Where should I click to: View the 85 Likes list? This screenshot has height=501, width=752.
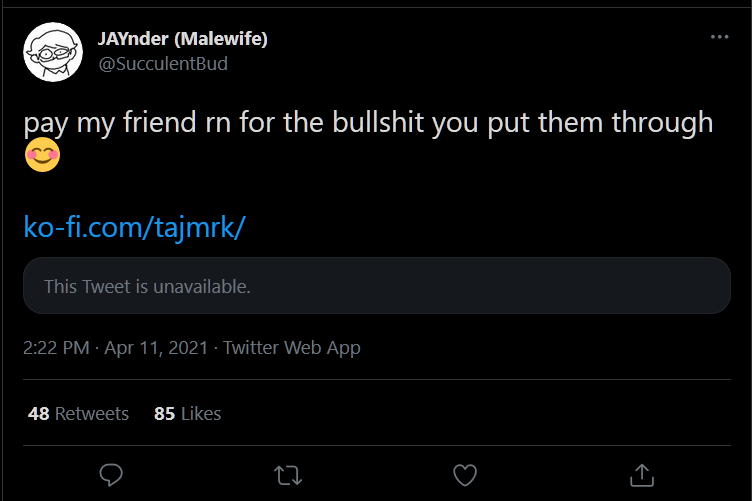pyautogui.click(x=188, y=414)
